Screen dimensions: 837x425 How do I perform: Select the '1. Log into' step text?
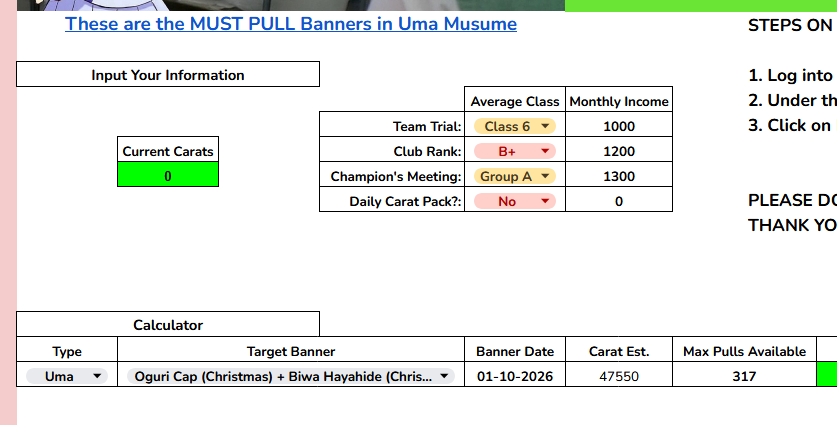[792, 75]
